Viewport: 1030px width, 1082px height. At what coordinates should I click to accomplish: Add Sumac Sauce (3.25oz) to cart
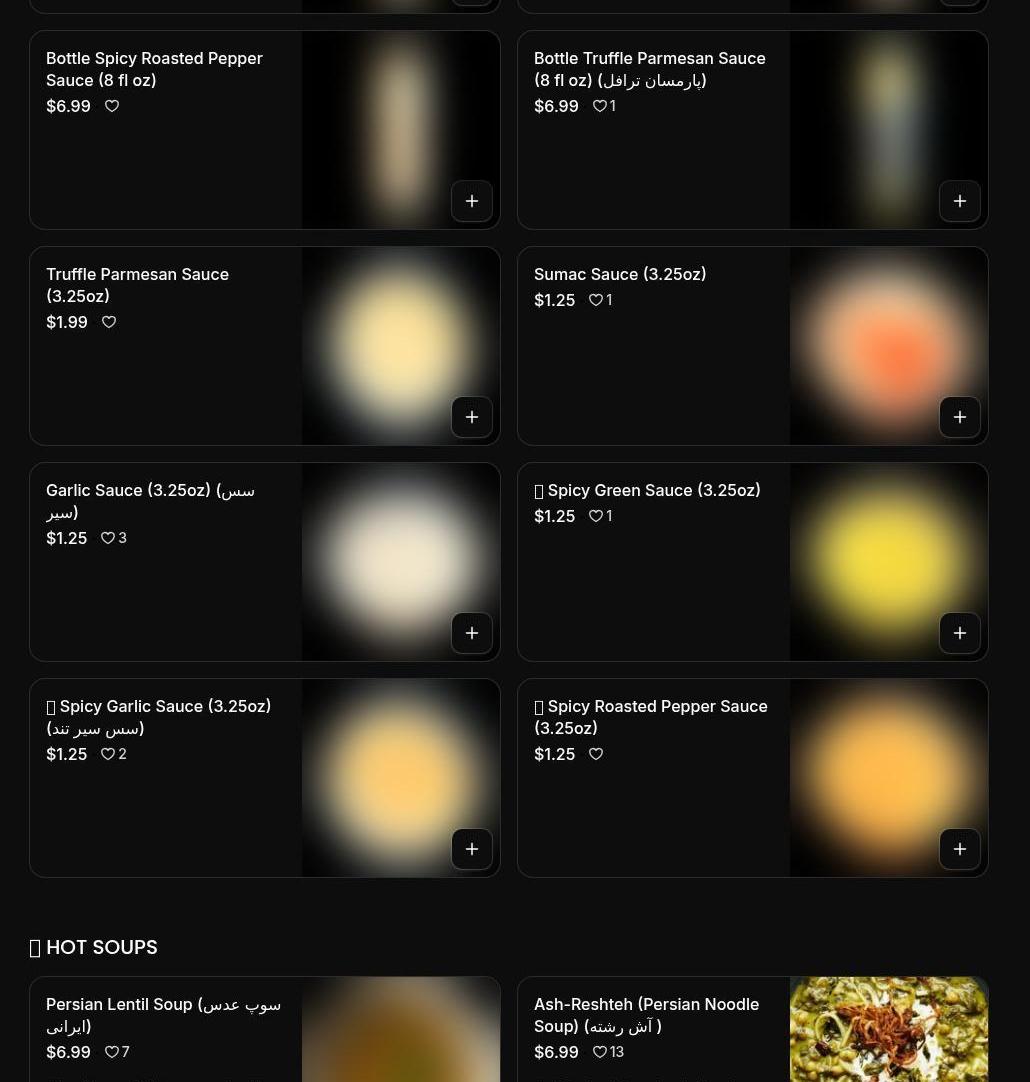coord(960,417)
